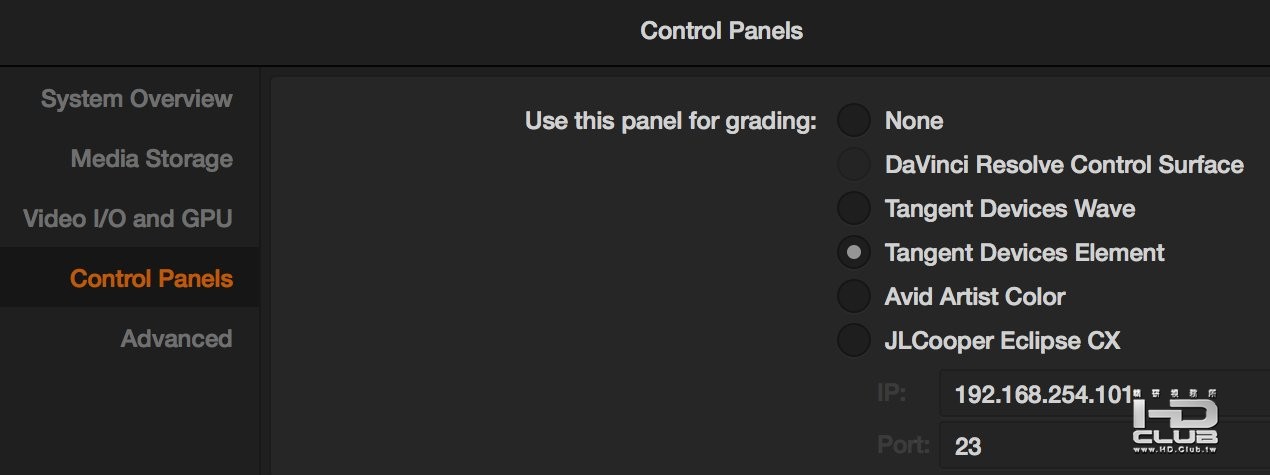1270x475 pixels.
Task: Go to Video I/O and GPU settings
Action: (127, 218)
